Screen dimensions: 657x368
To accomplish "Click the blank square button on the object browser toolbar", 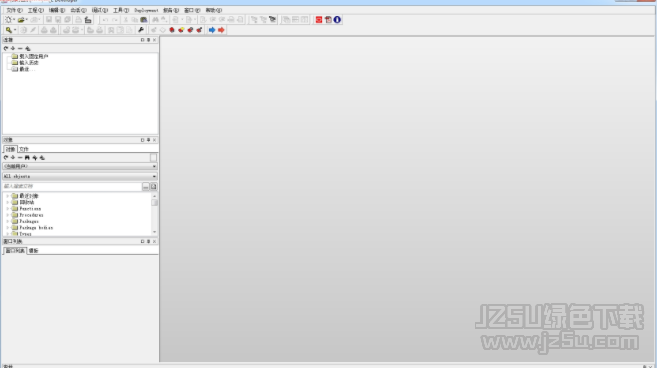I will point(153,158).
